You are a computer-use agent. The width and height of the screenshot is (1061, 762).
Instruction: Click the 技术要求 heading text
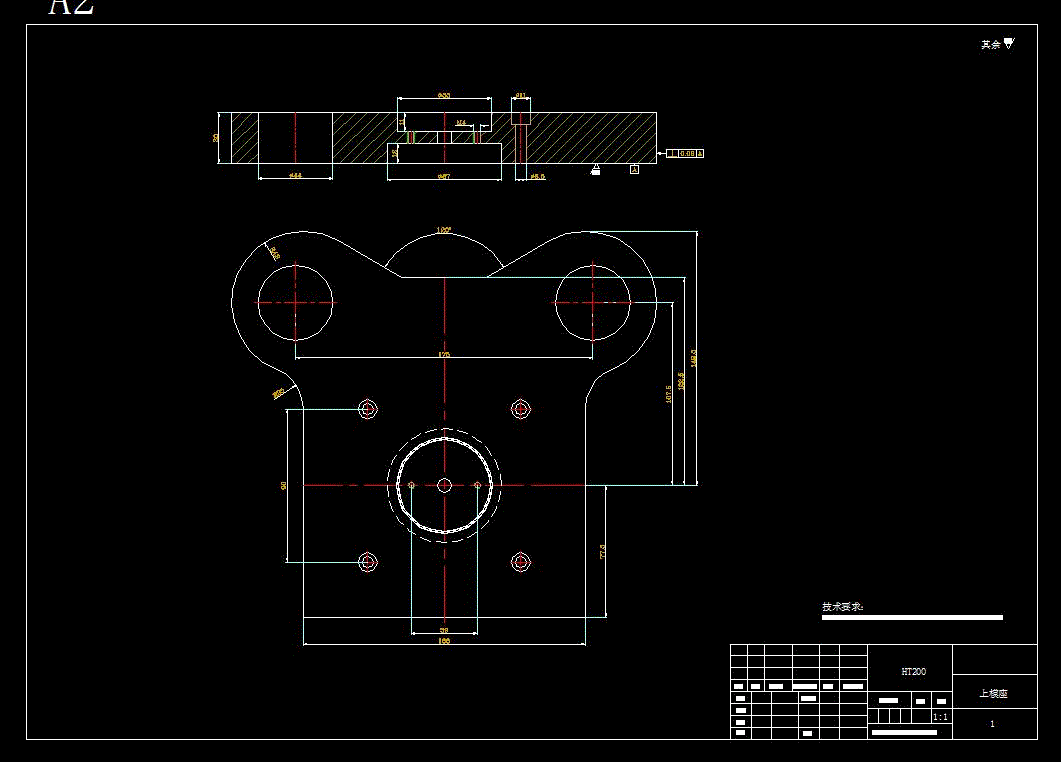click(842, 606)
